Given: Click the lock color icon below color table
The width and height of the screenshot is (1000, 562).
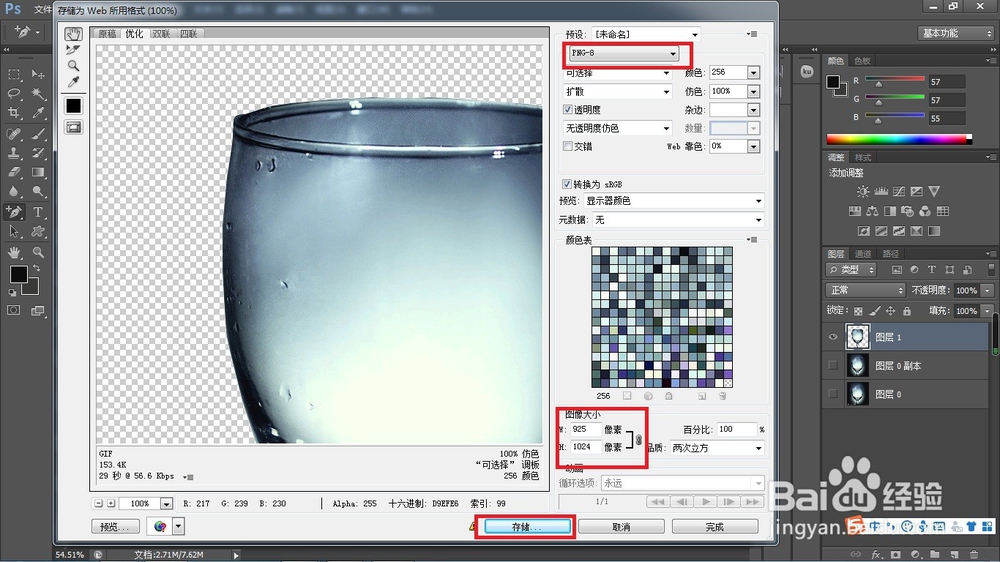Looking at the screenshot, I should click(668, 396).
